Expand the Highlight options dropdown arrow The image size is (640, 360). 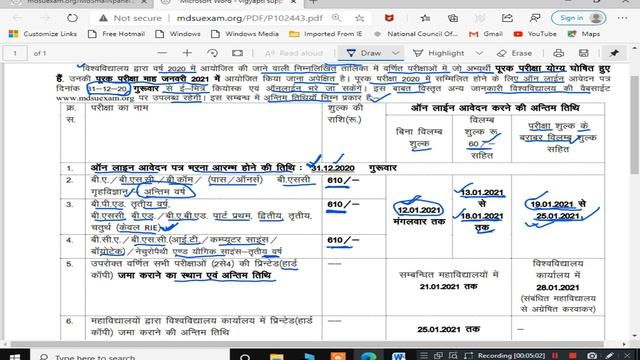click(479, 53)
